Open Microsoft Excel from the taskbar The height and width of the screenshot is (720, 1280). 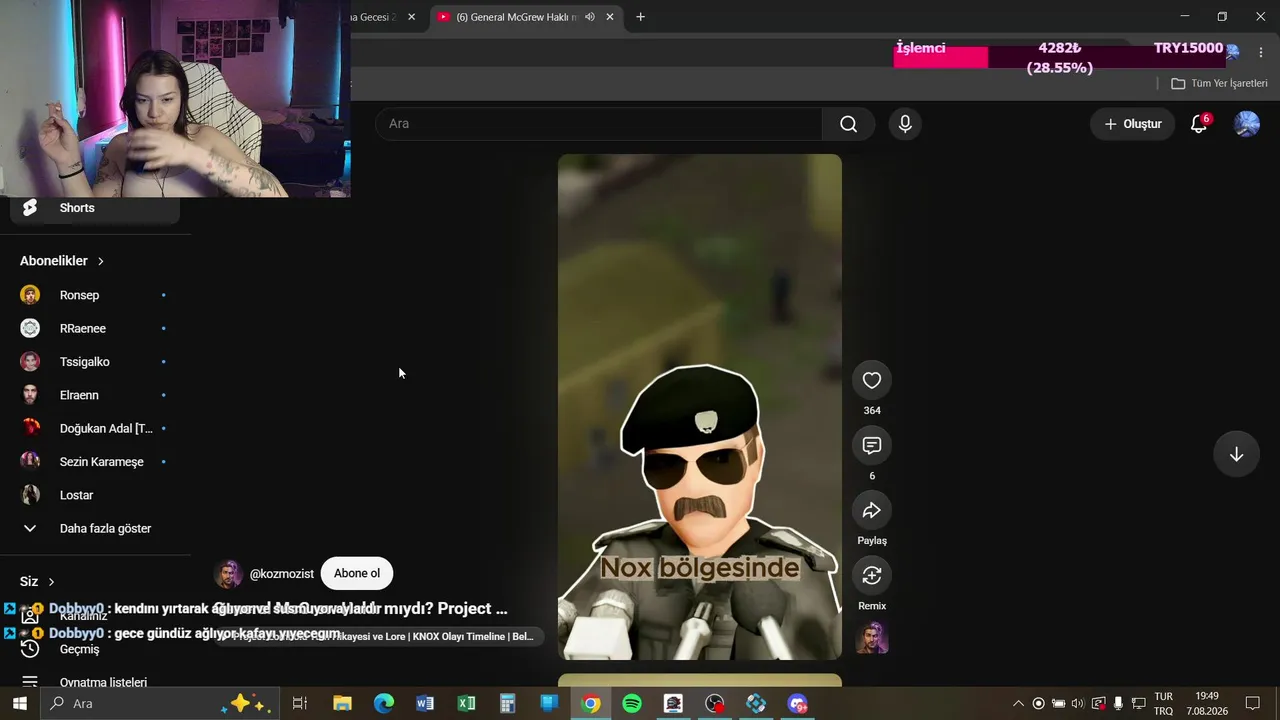pos(466,704)
